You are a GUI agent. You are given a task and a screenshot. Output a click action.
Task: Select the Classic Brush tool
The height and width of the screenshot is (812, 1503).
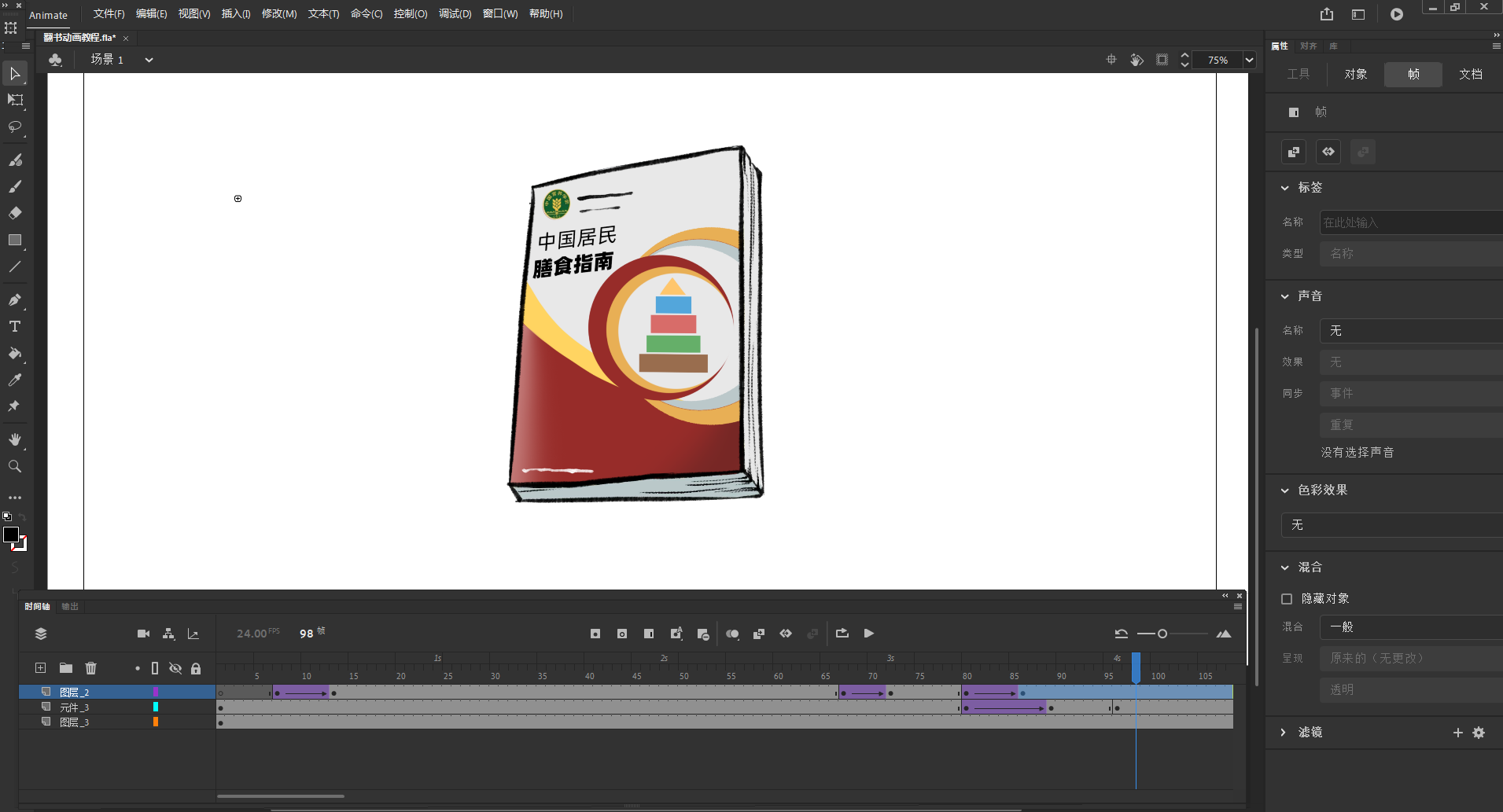[x=15, y=186]
